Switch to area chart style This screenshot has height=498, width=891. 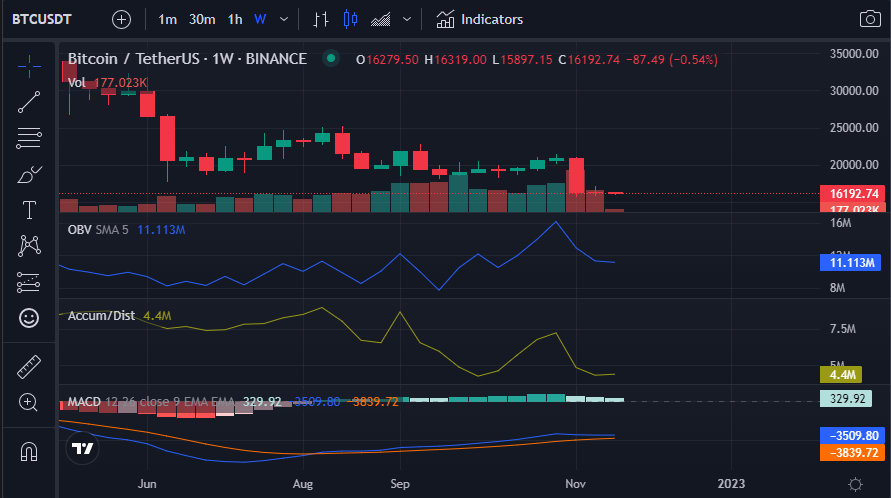(381, 20)
